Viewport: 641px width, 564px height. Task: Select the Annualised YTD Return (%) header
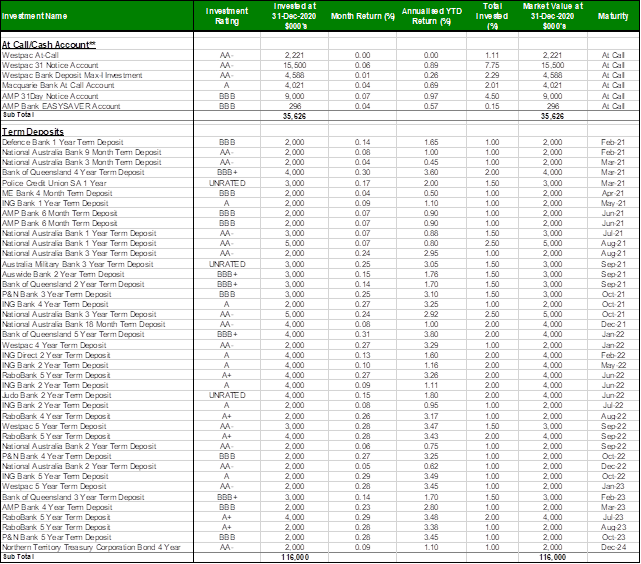coord(431,16)
